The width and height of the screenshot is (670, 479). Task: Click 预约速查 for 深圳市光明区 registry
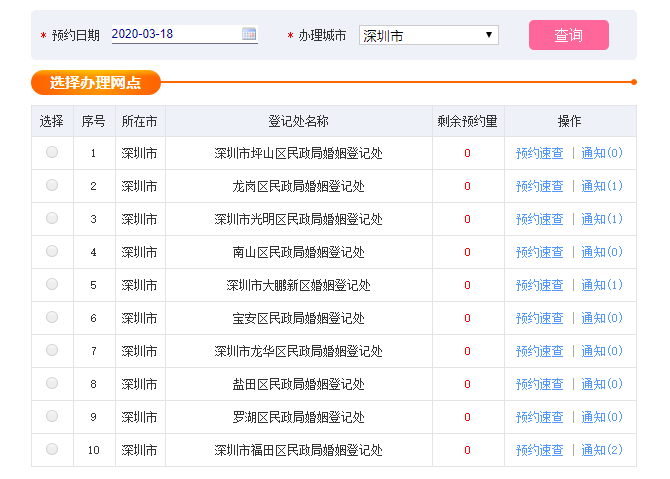[x=539, y=219]
